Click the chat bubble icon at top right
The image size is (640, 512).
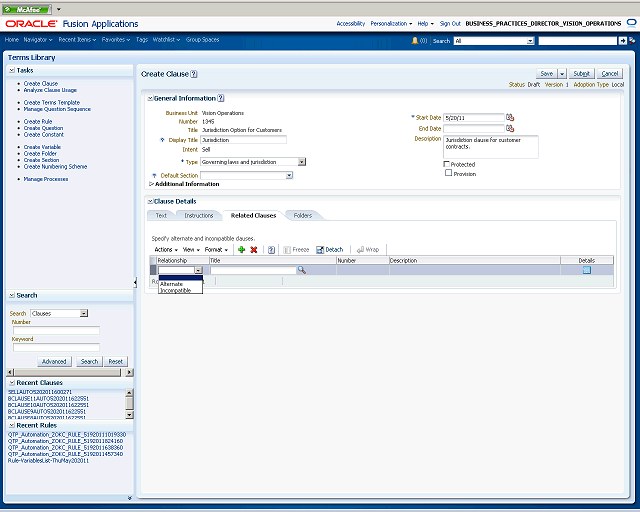pos(631,23)
